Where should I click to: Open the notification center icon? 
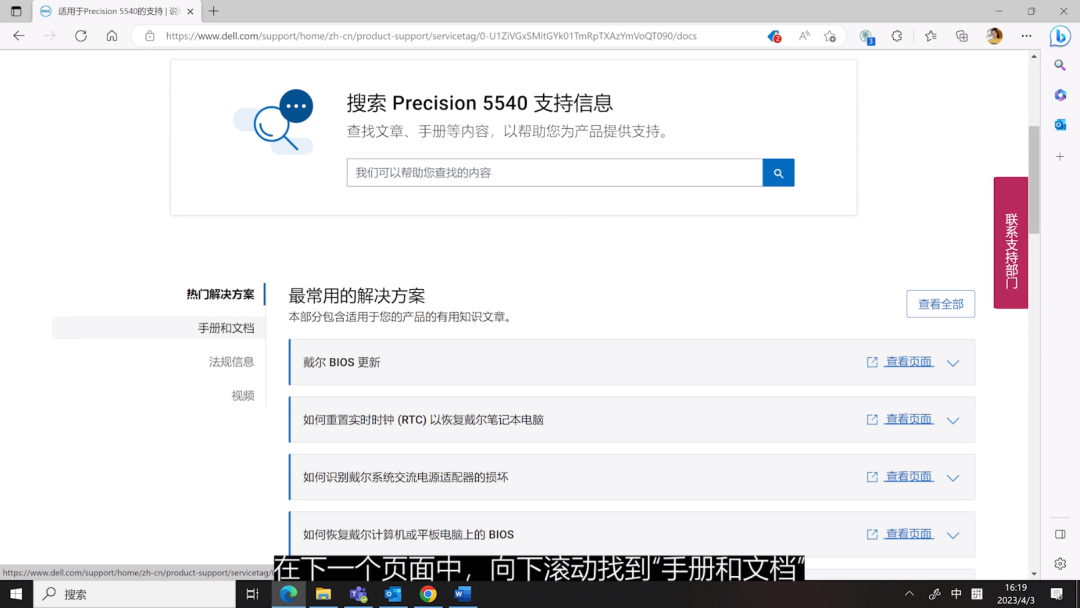coord(1057,594)
